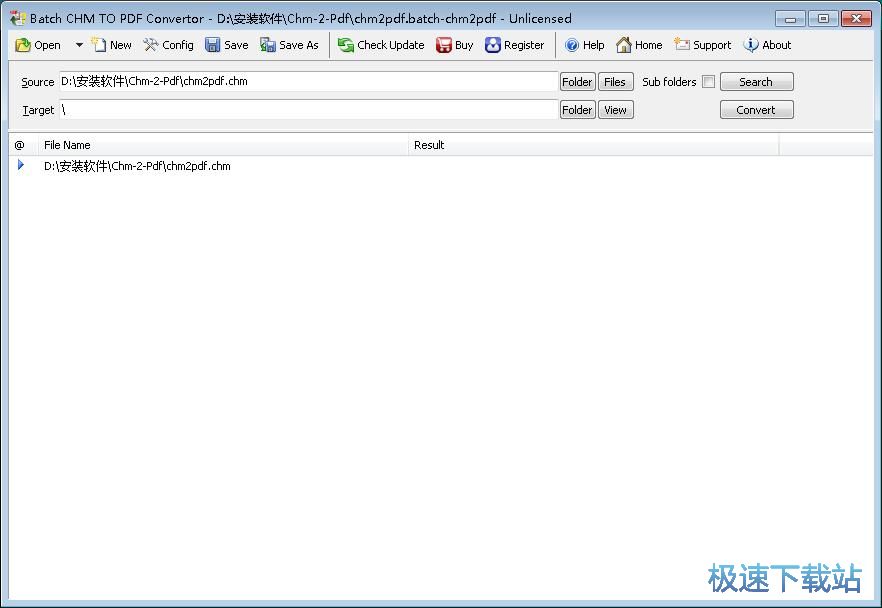Click the @ column header
882x608 pixels.
point(23,145)
